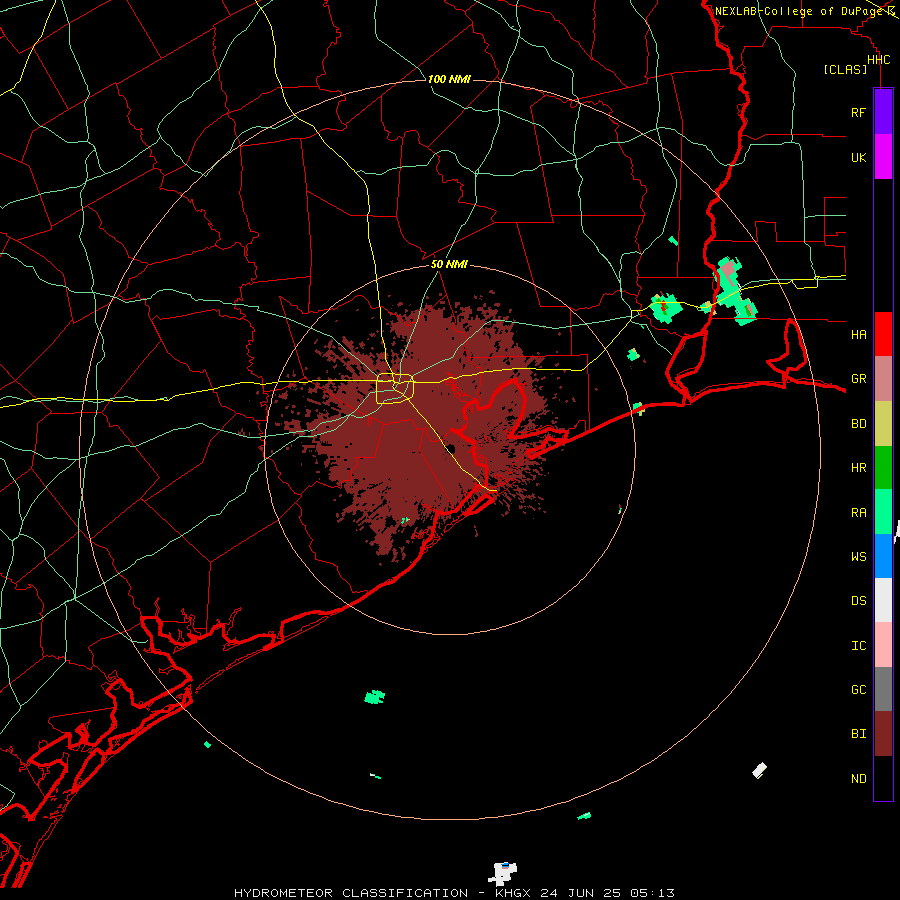Click the ND legend label
This screenshot has height=900, width=900.
coord(859,778)
